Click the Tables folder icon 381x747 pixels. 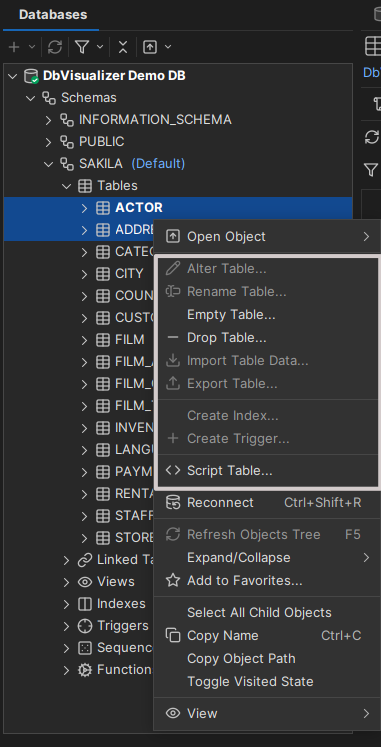click(x=84, y=186)
